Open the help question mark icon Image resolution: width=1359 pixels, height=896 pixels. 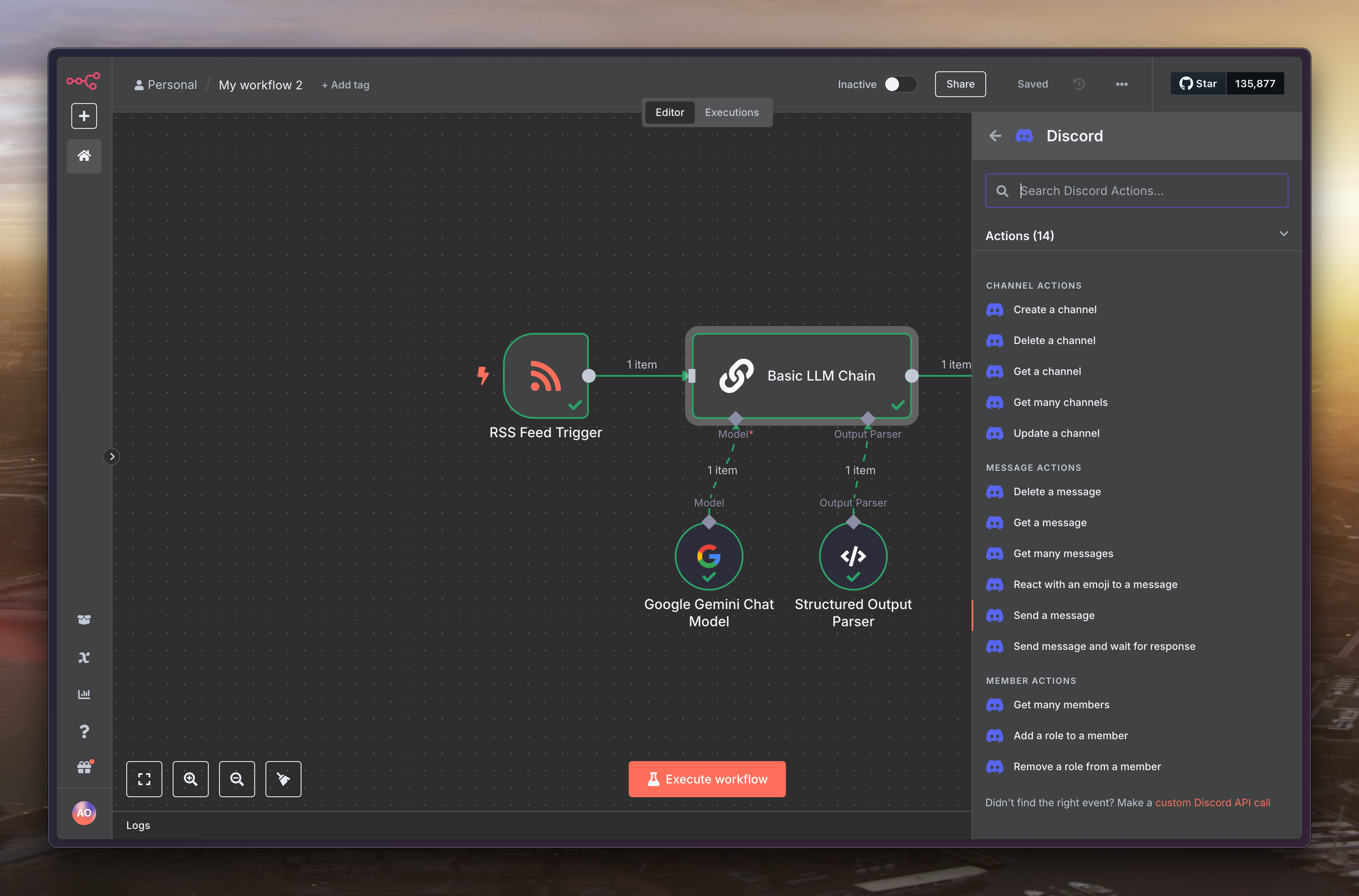84,731
